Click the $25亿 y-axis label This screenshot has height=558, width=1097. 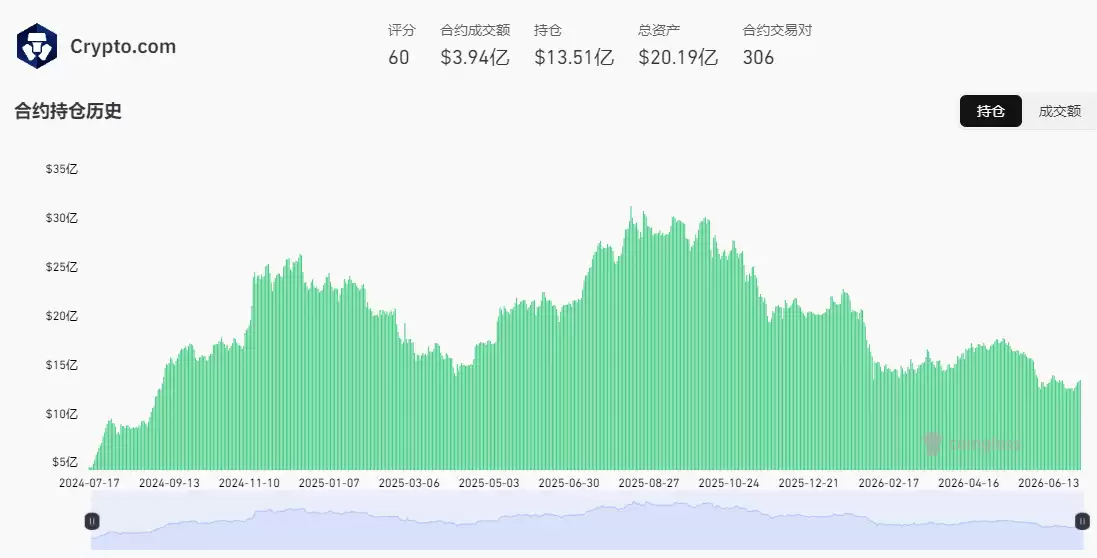(x=62, y=267)
